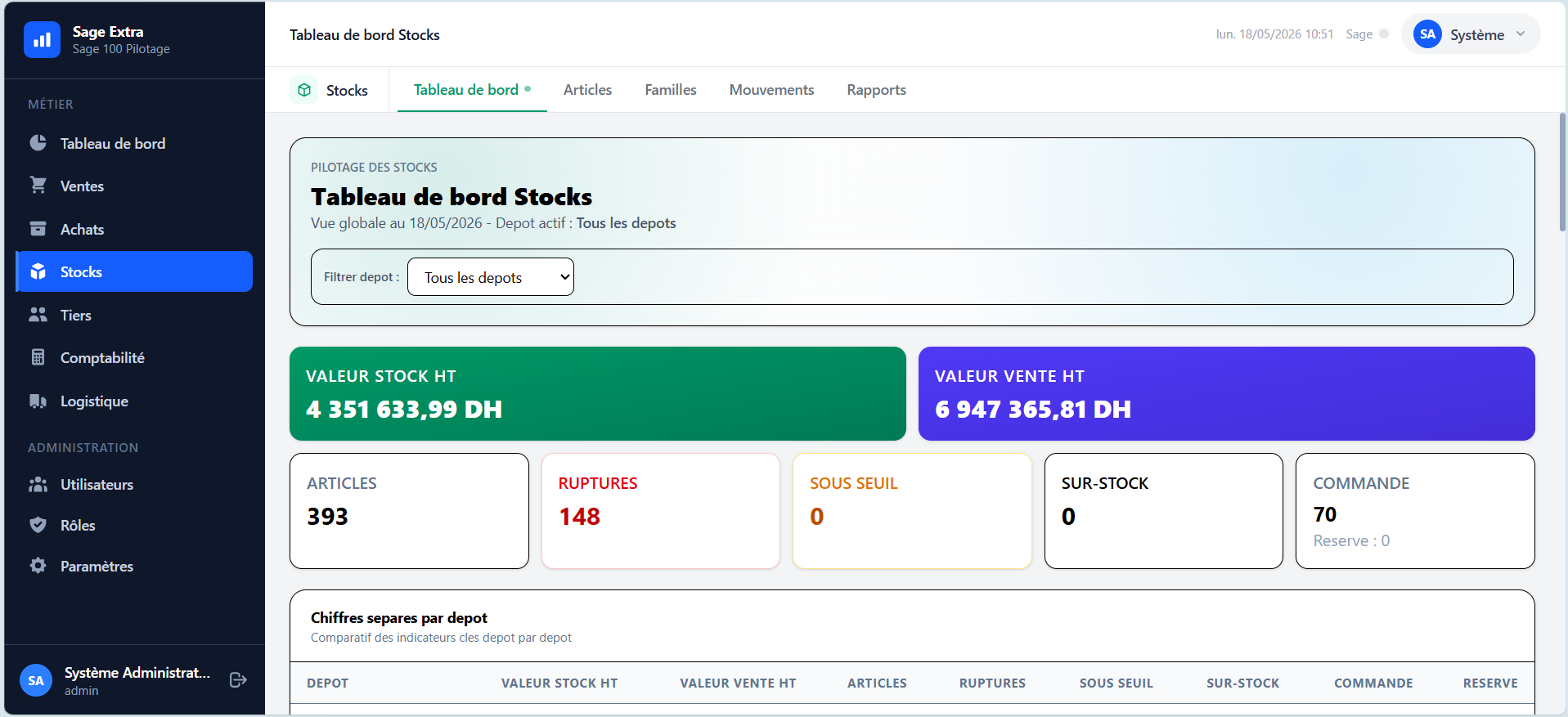
Task: Click the SA avatar in top bar
Action: pos(1427,34)
